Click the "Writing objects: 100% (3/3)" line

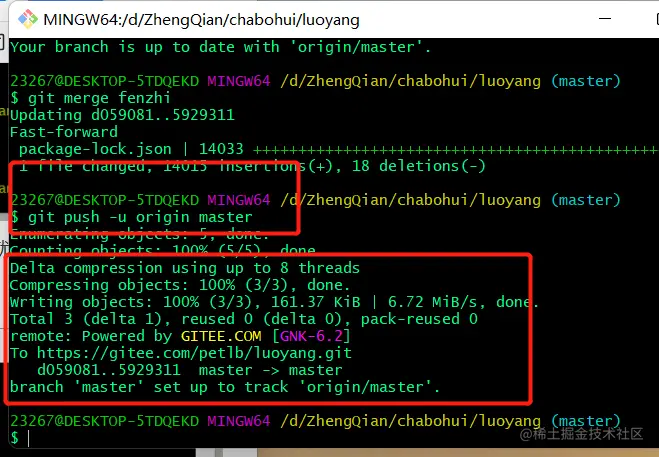pyautogui.click(x=274, y=302)
